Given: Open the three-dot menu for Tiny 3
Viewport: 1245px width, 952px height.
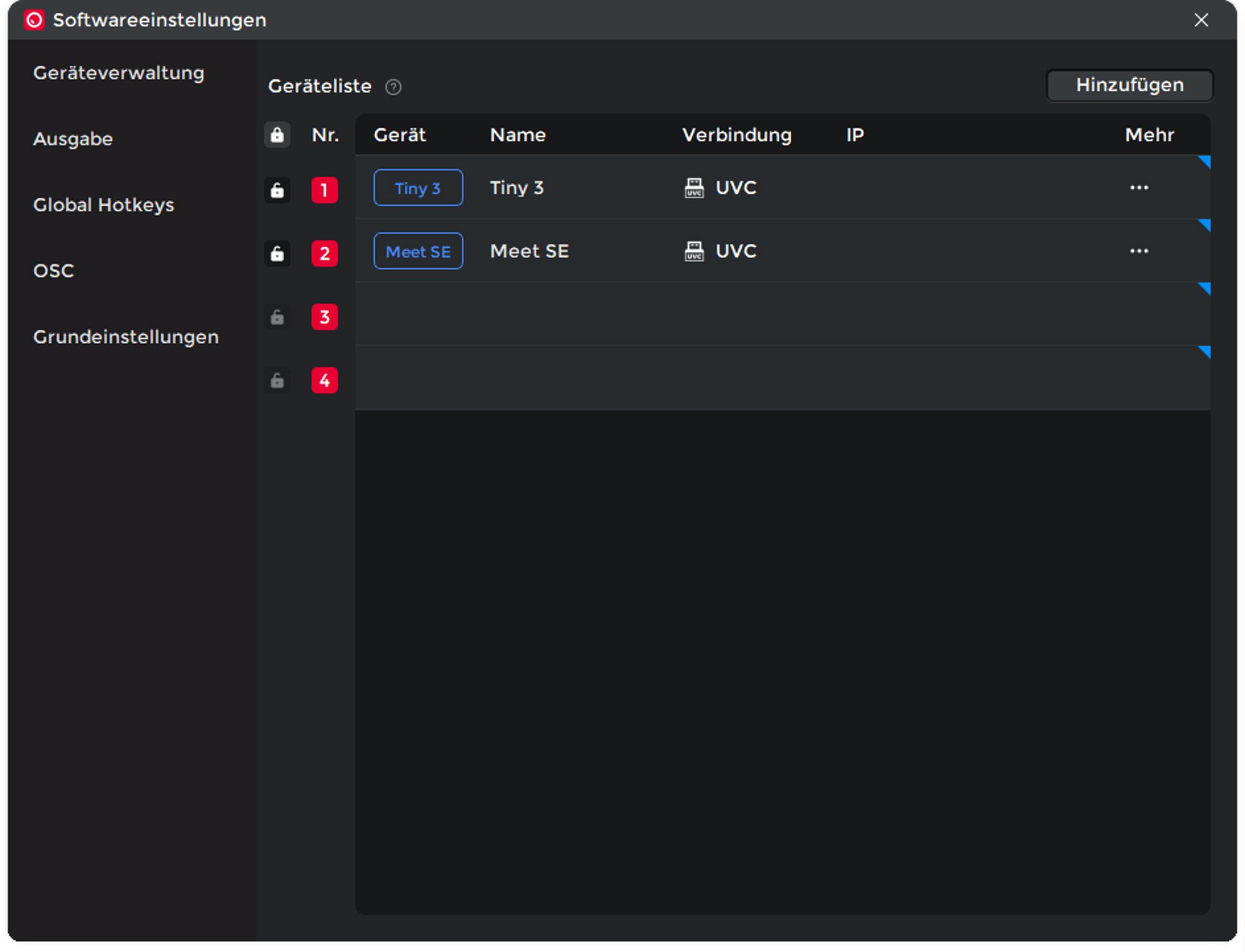Looking at the screenshot, I should (x=1139, y=187).
